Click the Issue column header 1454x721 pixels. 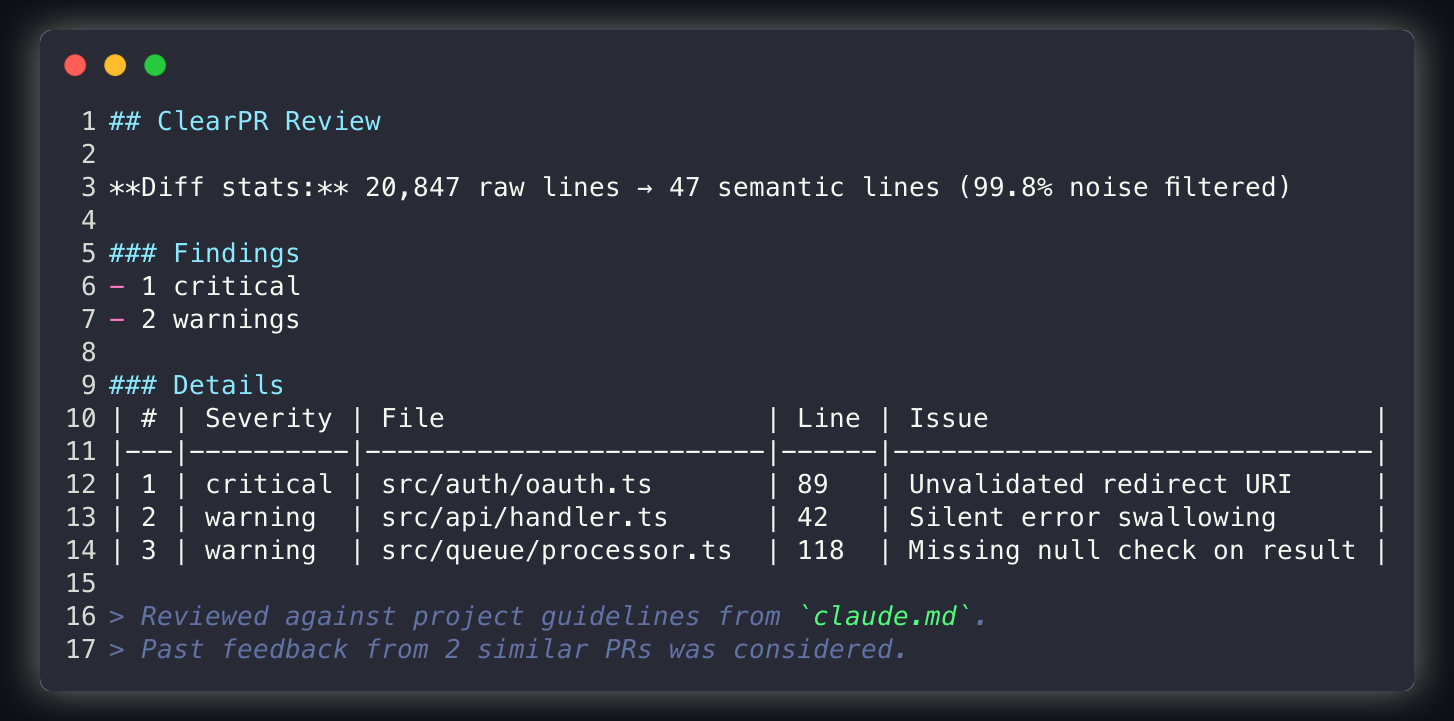click(948, 419)
